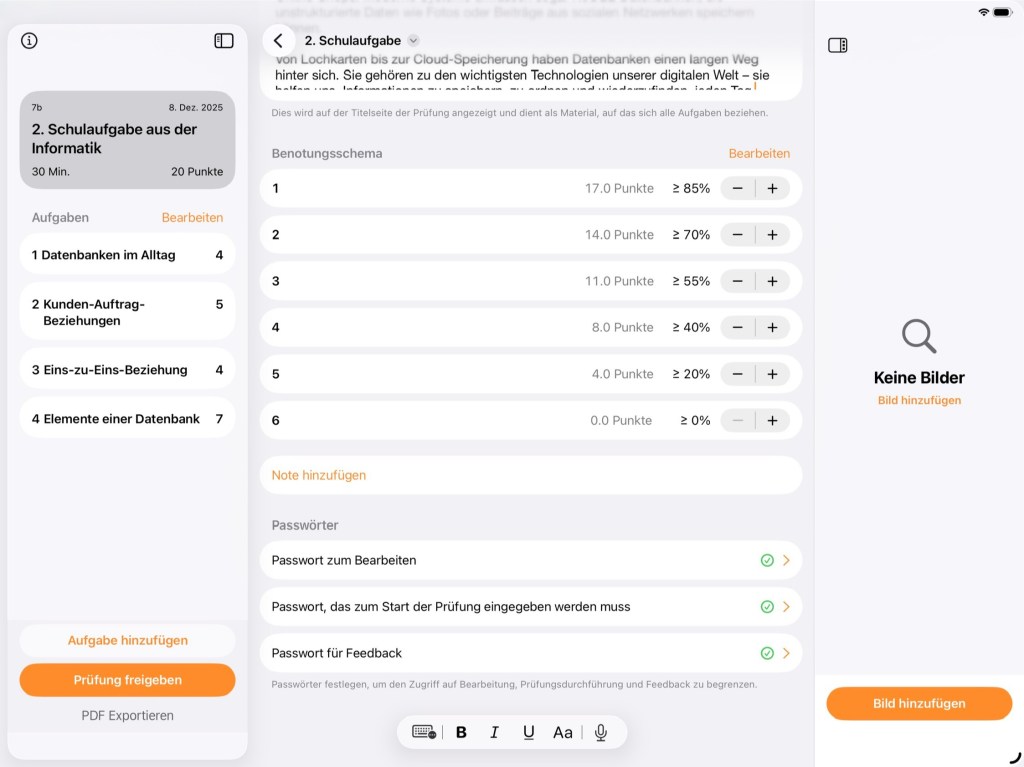Open the info icon in sidebar
The height and width of the screenshot is (767, 1024).
click(x=29, y=41)
